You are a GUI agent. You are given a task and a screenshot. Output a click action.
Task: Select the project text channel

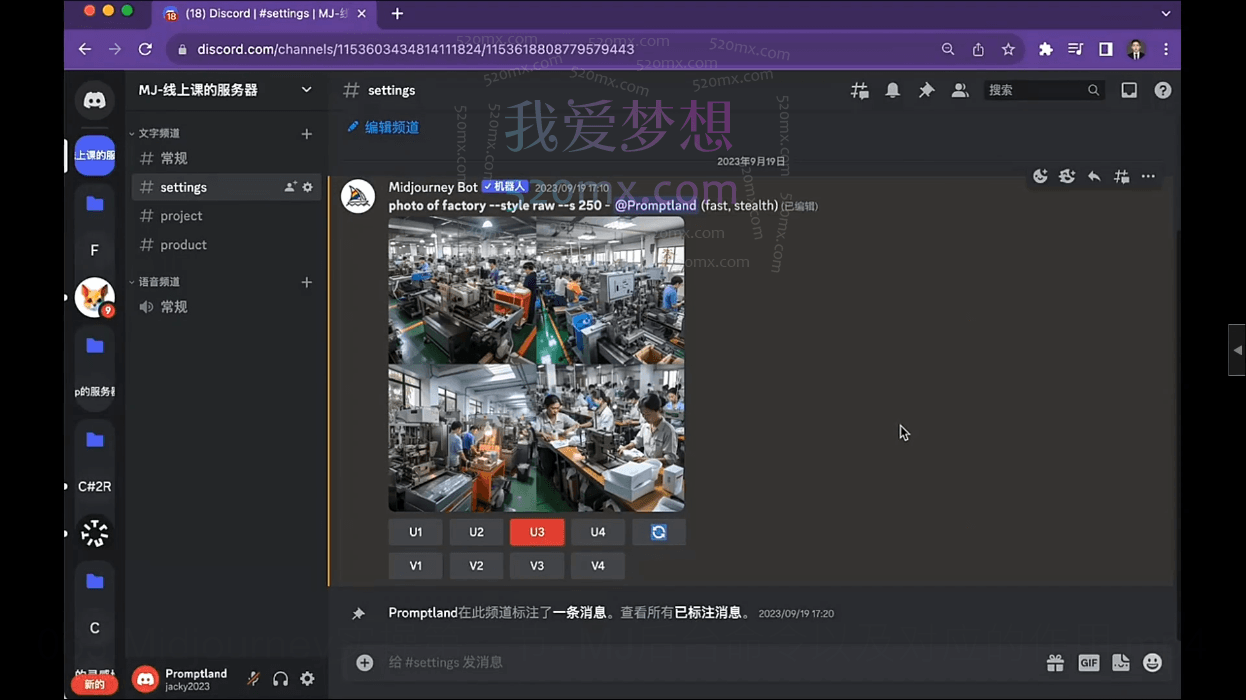(x=181, y=216)
